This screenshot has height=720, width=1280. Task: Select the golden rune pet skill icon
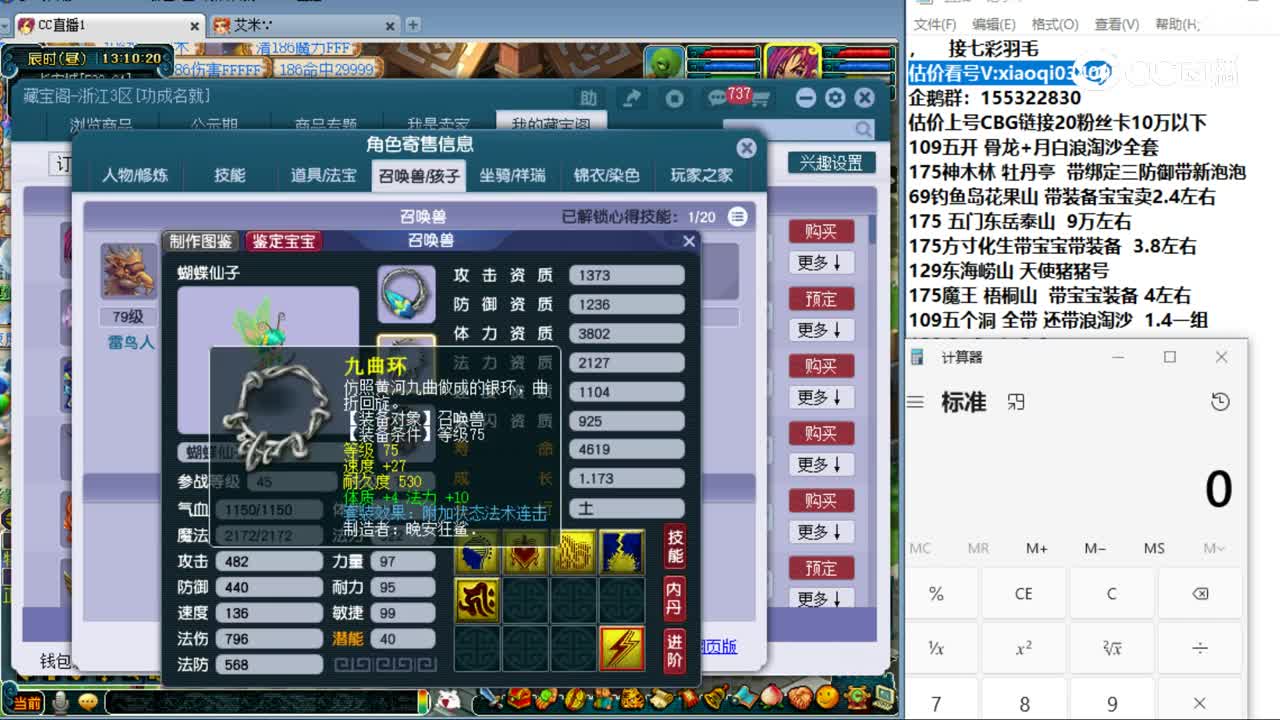477,601
